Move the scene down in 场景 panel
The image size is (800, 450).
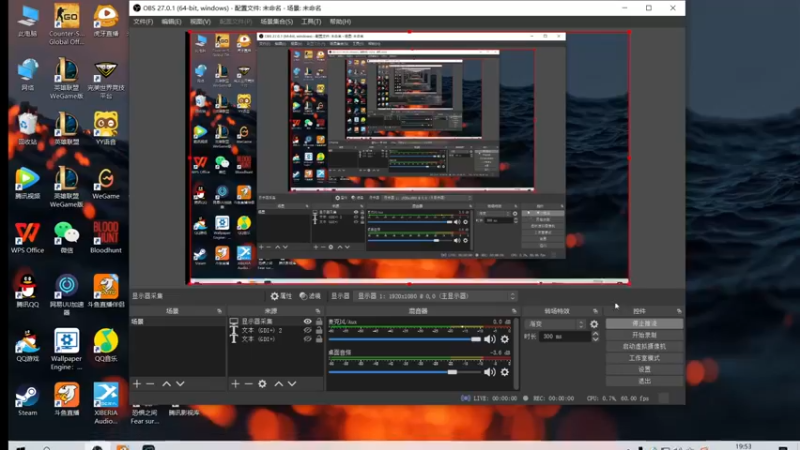(180, 384)
